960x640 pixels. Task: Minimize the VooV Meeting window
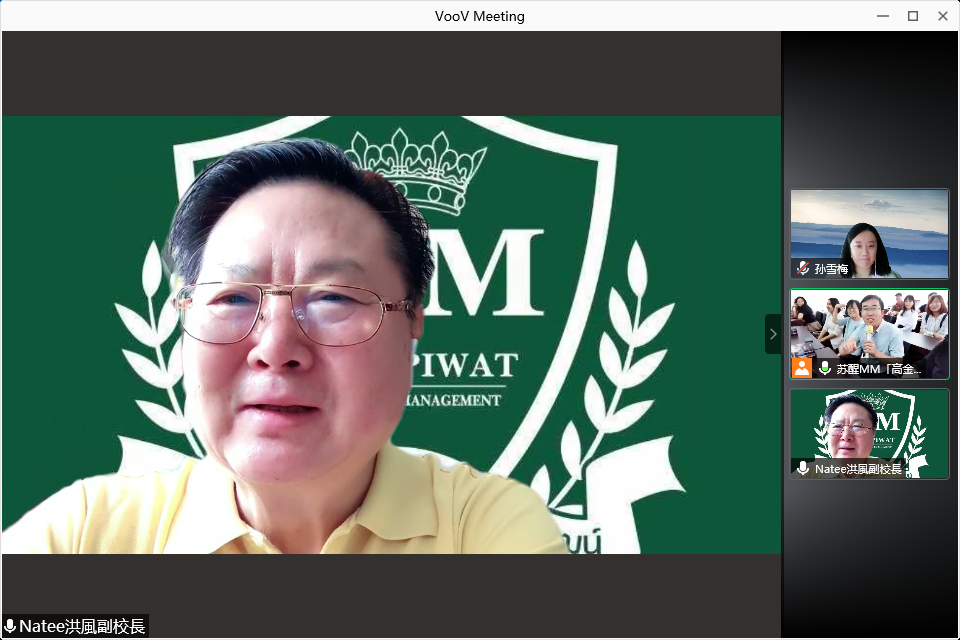coord(883,16)
